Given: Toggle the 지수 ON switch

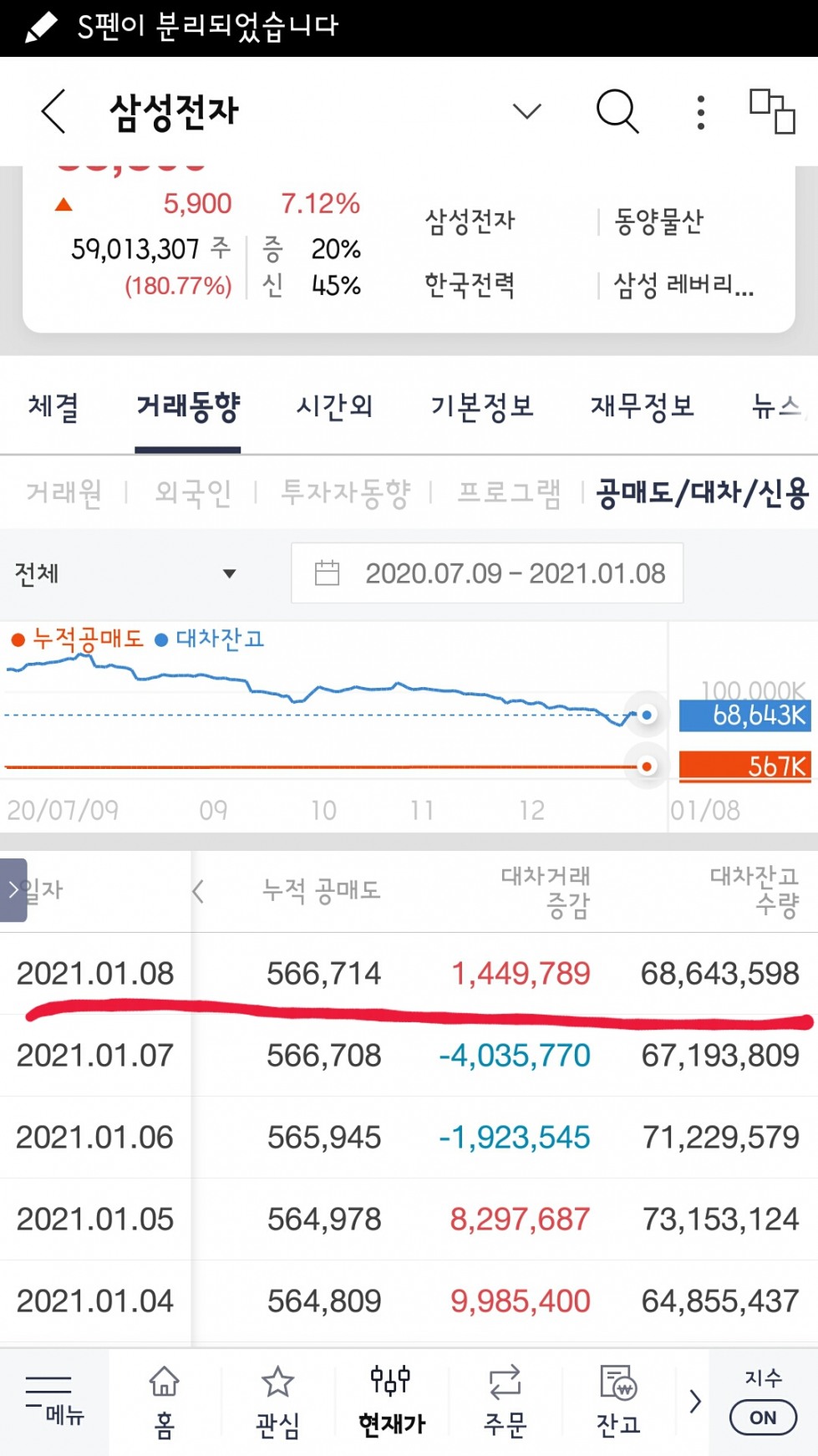Looking at the screenshot, I should pyautogui.click(x=763, y=1418).
